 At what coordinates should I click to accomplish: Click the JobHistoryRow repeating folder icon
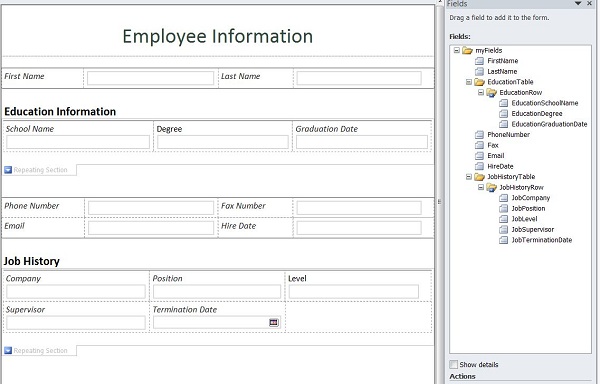coord(492,187)
